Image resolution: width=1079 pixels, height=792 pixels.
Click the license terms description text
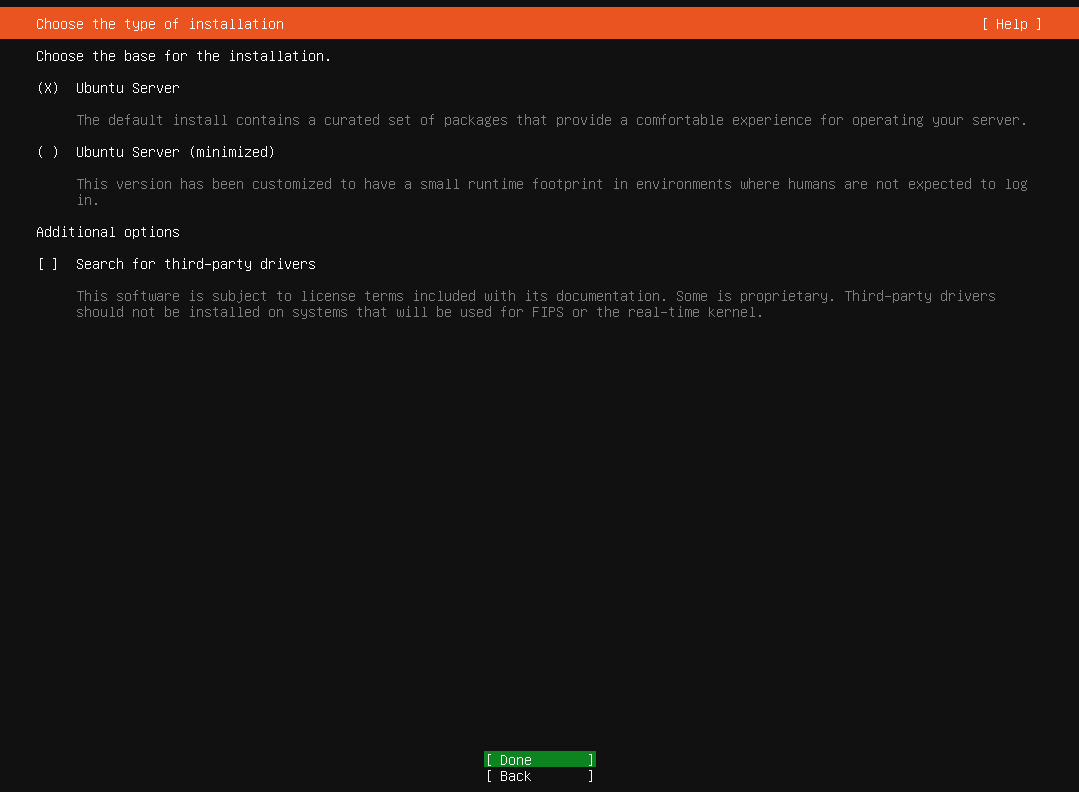535,304
